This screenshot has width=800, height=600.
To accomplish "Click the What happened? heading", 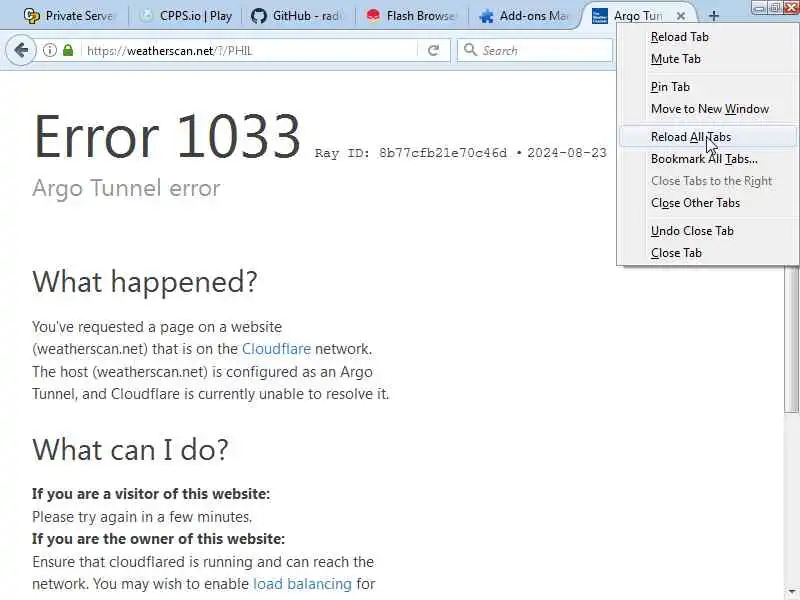I will 144,281.
